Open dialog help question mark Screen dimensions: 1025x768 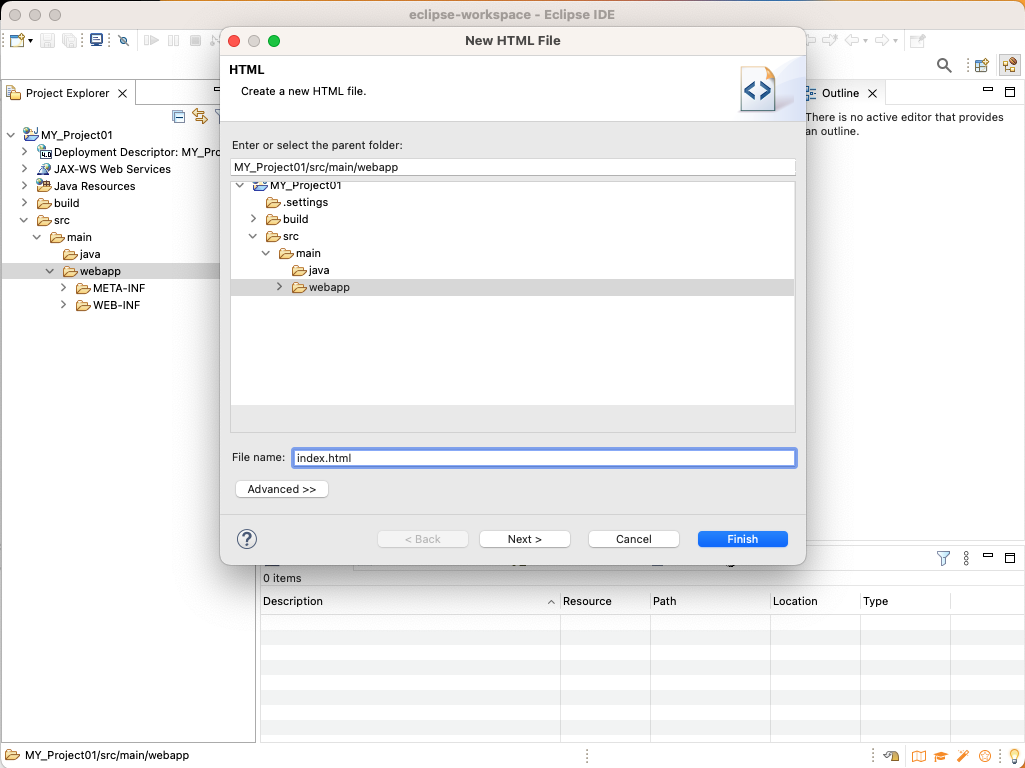(246, 539)
